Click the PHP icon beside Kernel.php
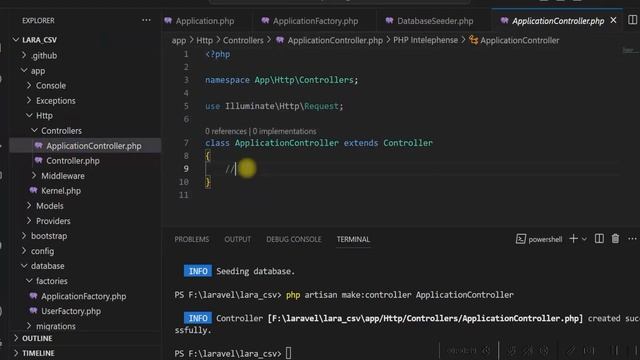This screenshot has height=360, width=640. tap(33, 191)
